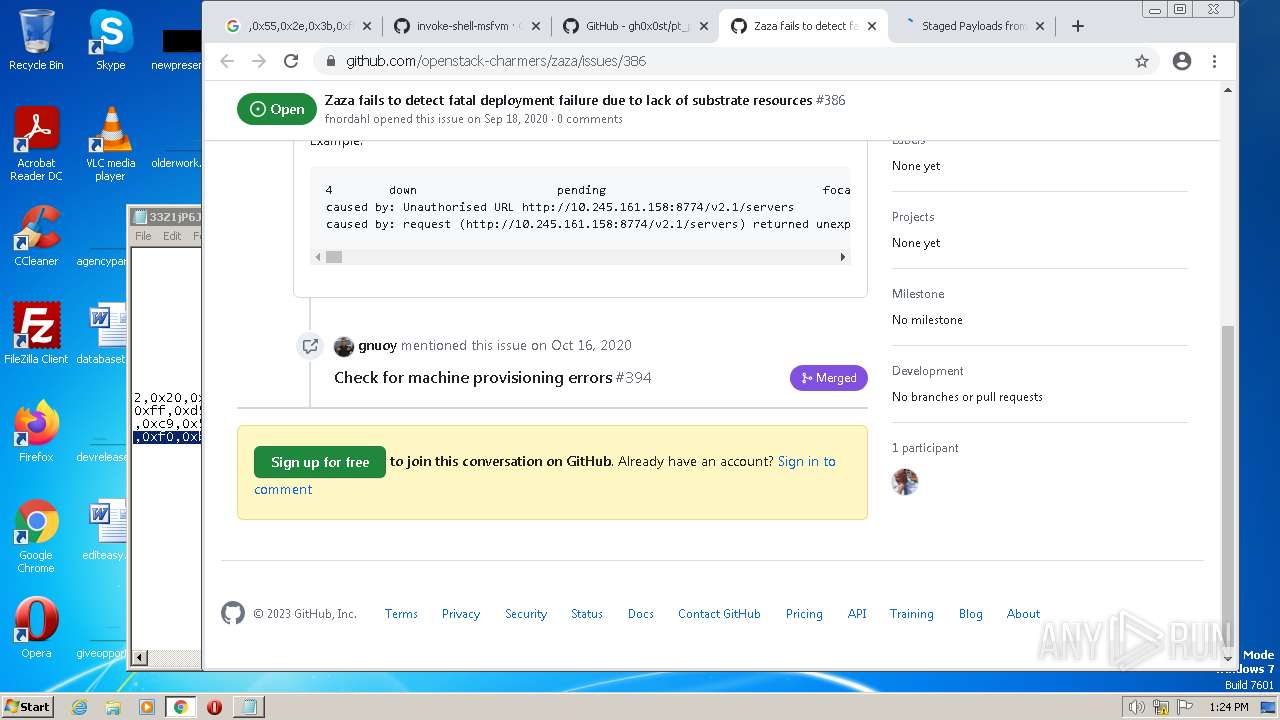Click the gnuoy username link
1280x720 pixels.
[x=377, y=345]
